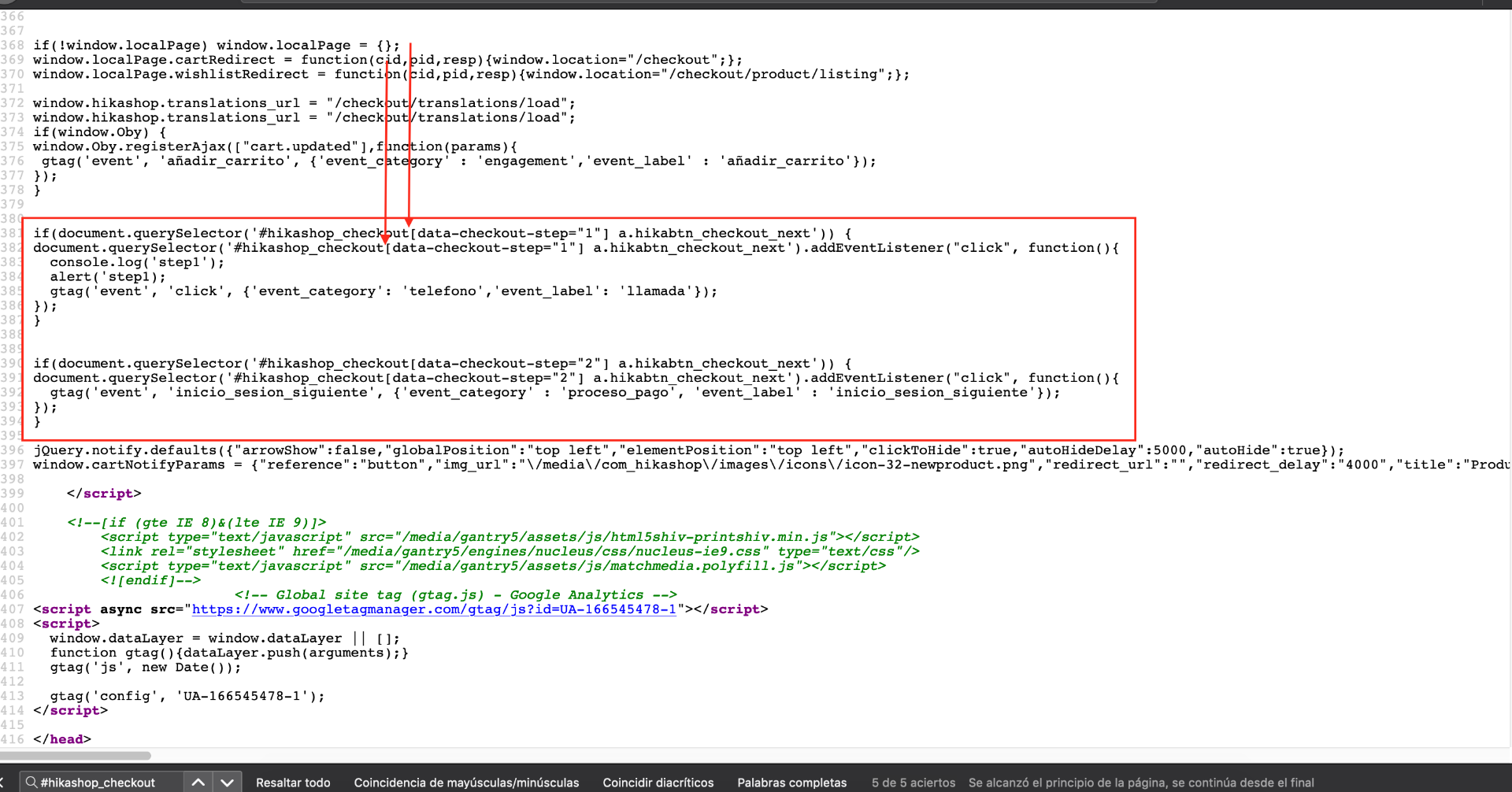
Task: Click the gtag 'añadir_carrito' event line
Action: (x=458, y=161)
